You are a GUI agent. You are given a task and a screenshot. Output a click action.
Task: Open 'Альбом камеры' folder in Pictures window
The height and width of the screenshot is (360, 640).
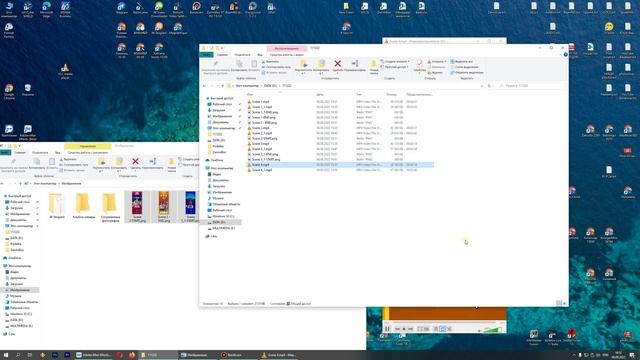point(83,206)
